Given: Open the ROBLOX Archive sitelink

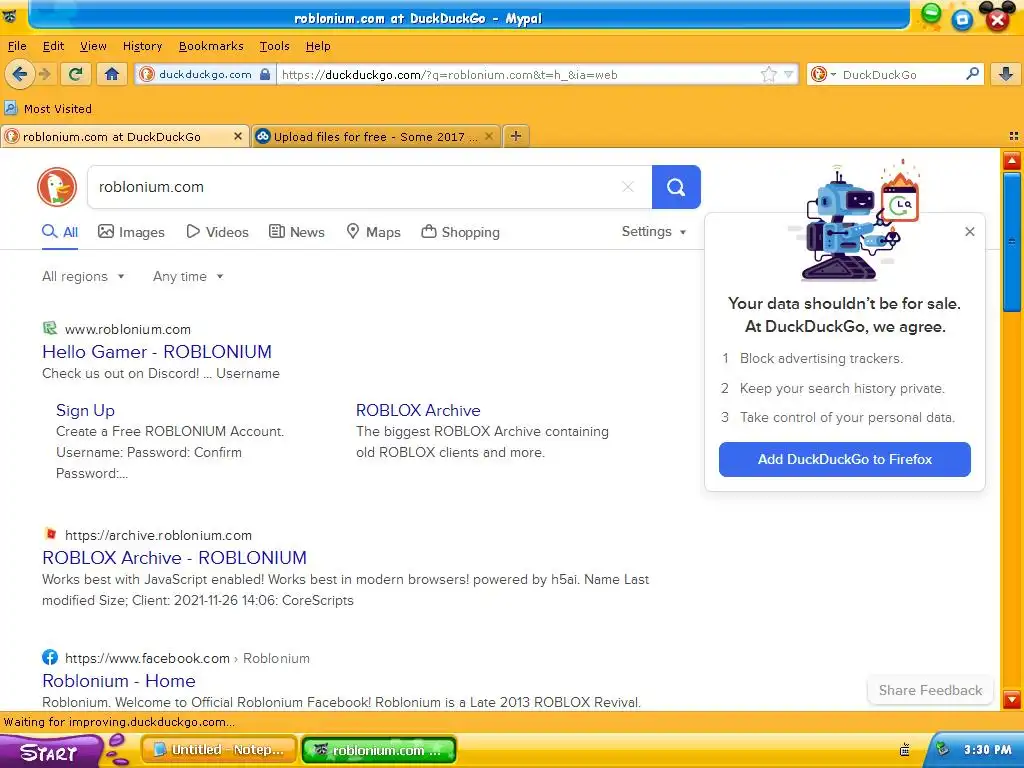Looking at the screenshot, I should pyautogui.click(x=418, y=410).
